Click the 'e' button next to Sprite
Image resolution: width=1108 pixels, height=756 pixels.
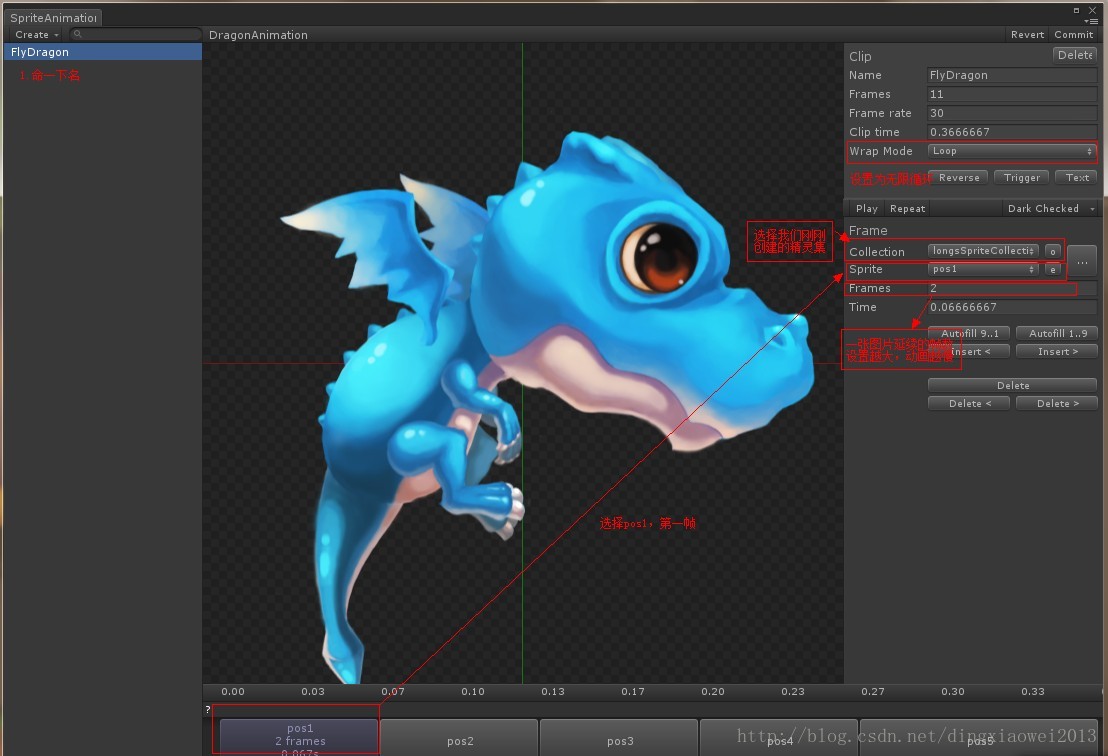(x=1052, y=269)
